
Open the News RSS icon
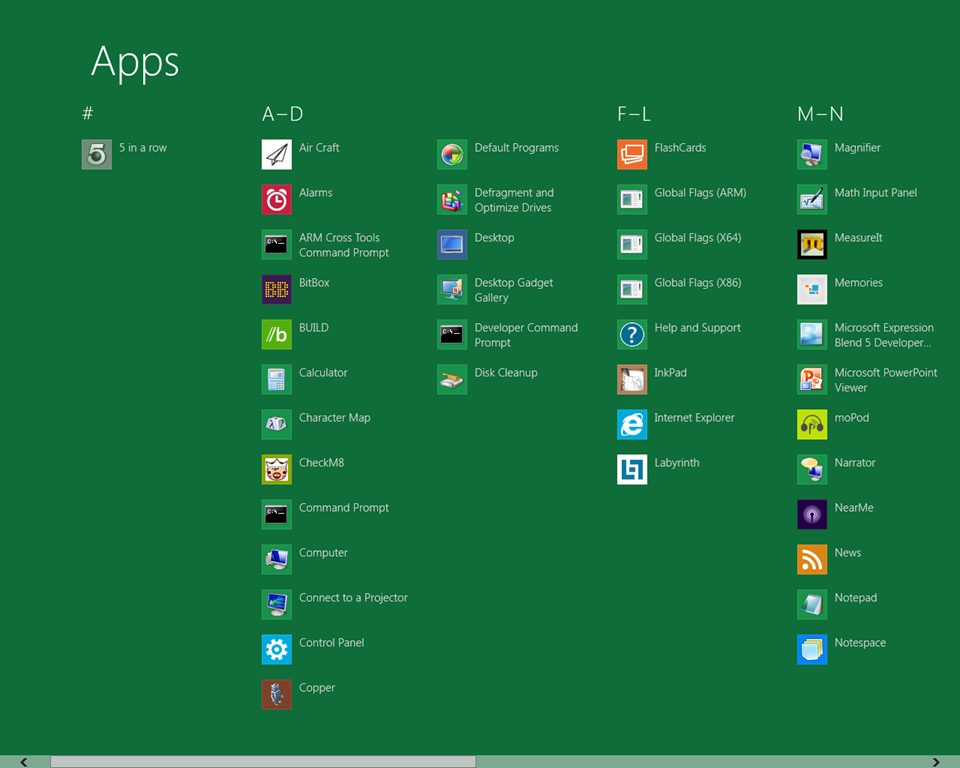coord(812,559)
